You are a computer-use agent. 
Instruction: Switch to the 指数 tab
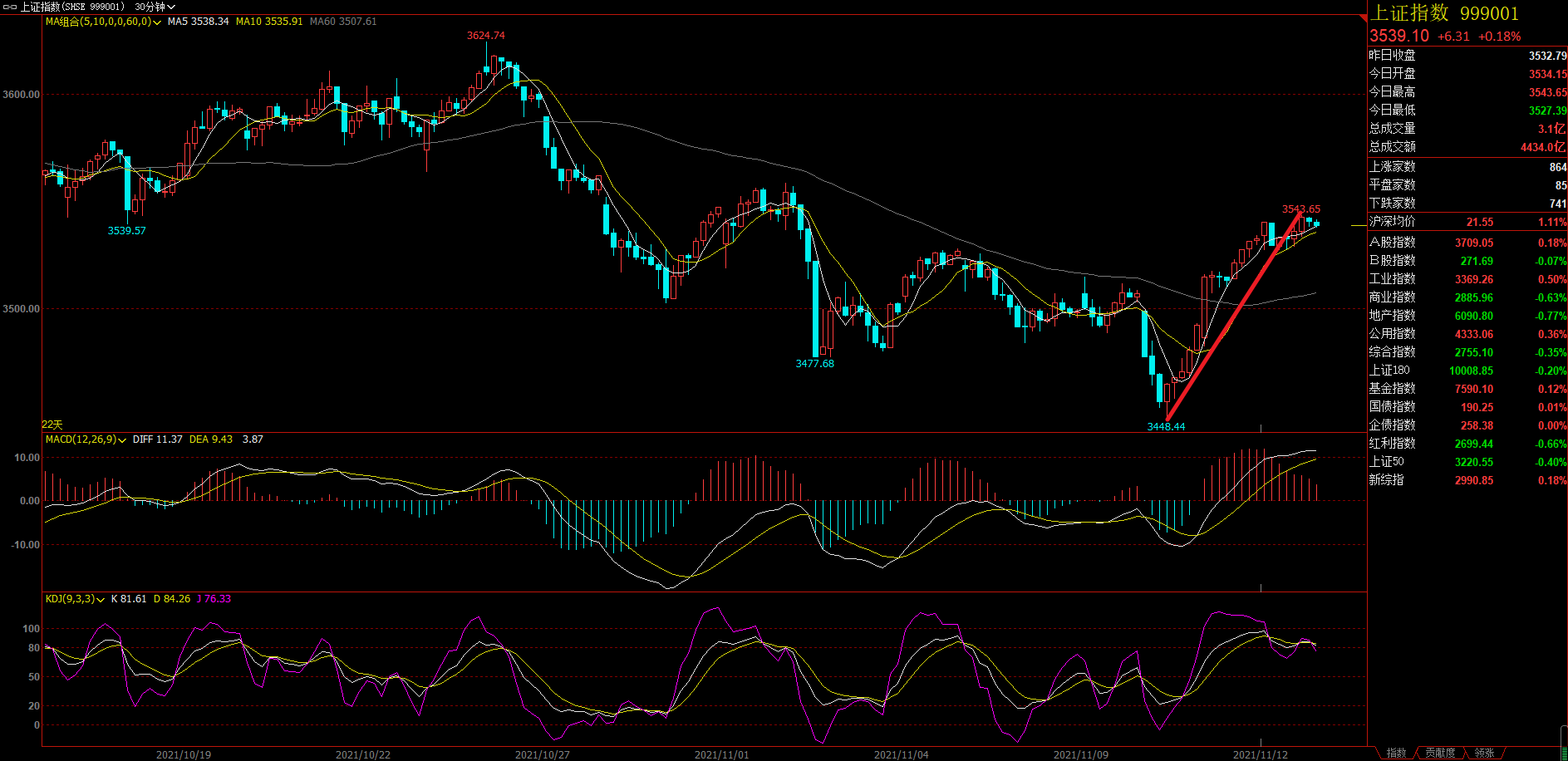(x=1396, y=753)
